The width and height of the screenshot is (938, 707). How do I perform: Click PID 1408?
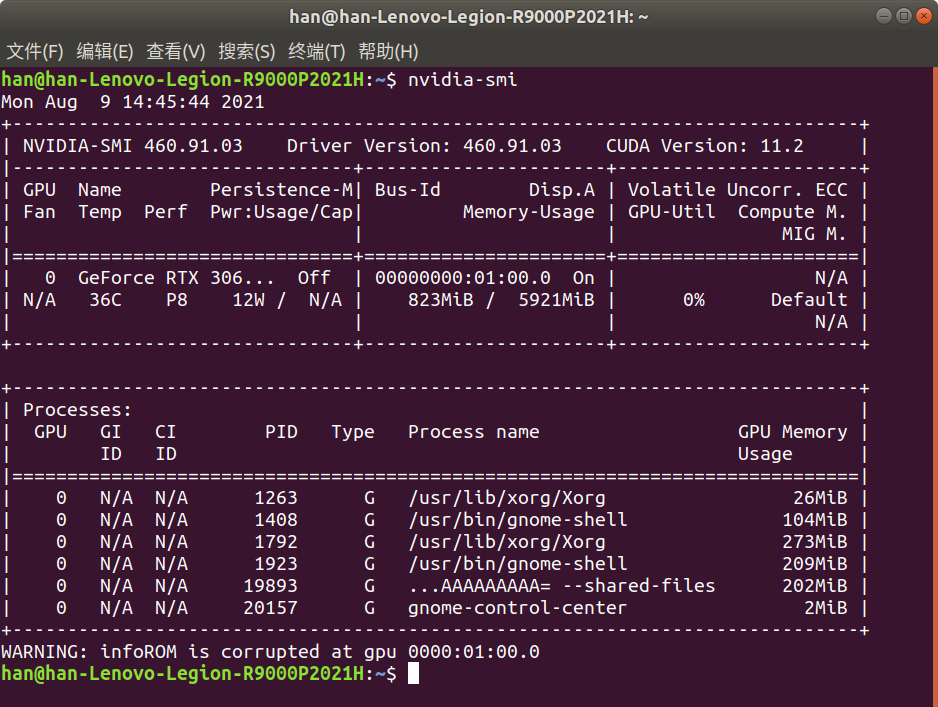click(x=276, y=520)
